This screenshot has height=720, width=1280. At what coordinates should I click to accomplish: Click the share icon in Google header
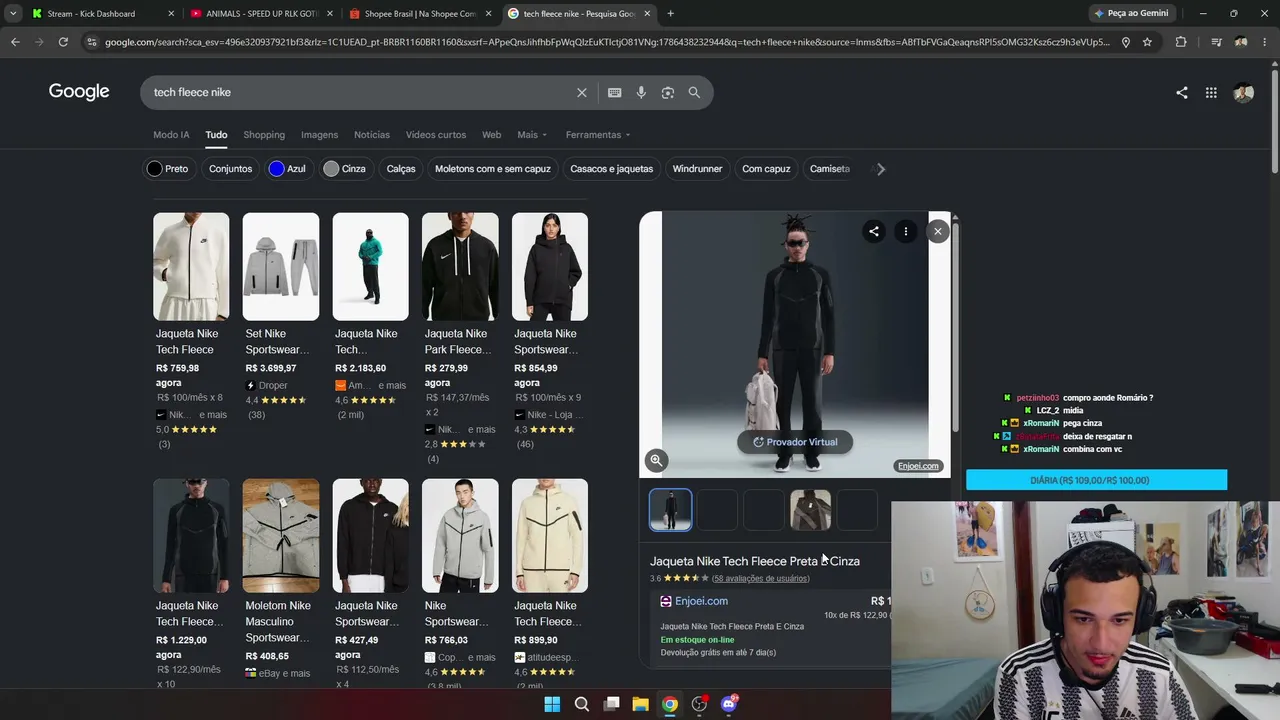tap(1182, 93)
